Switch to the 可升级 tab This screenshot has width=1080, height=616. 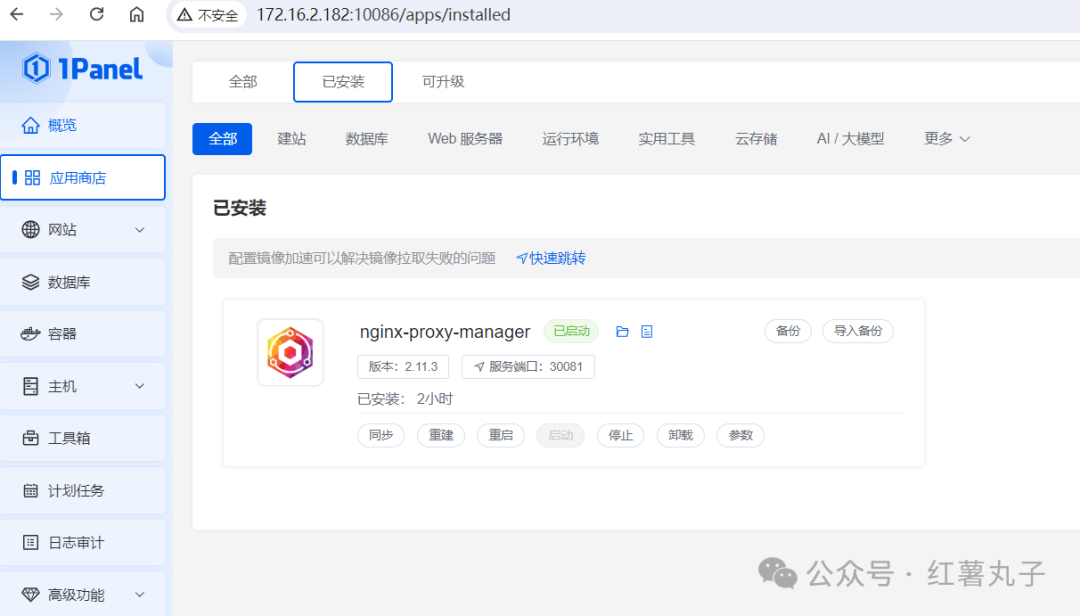pyautogui.click(x=443, y=82)
